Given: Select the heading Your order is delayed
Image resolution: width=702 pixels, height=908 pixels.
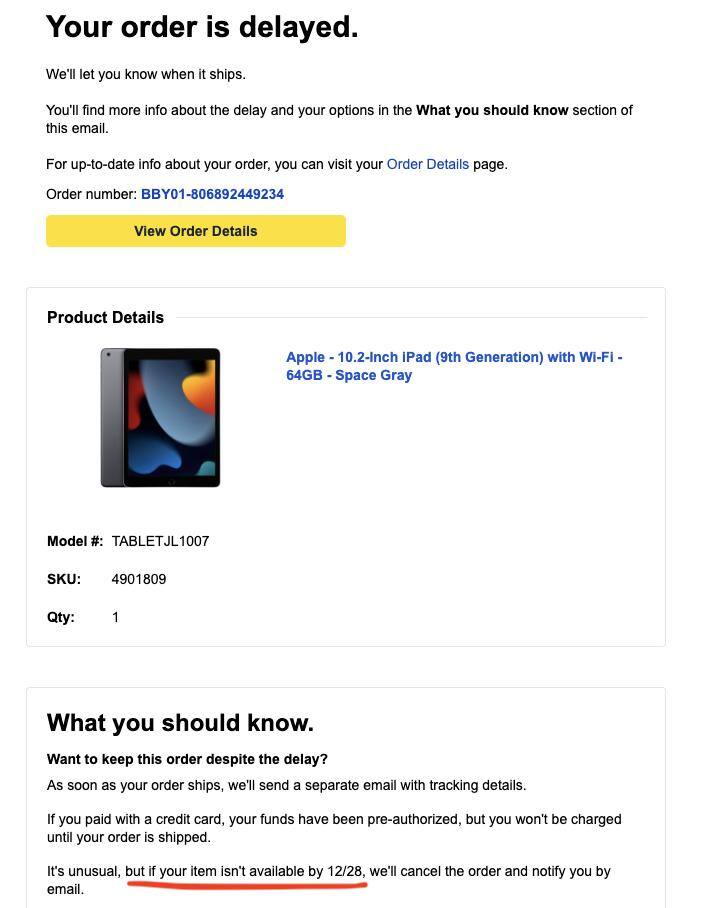Looking at the screenshot, I should (x=200, y=26).
